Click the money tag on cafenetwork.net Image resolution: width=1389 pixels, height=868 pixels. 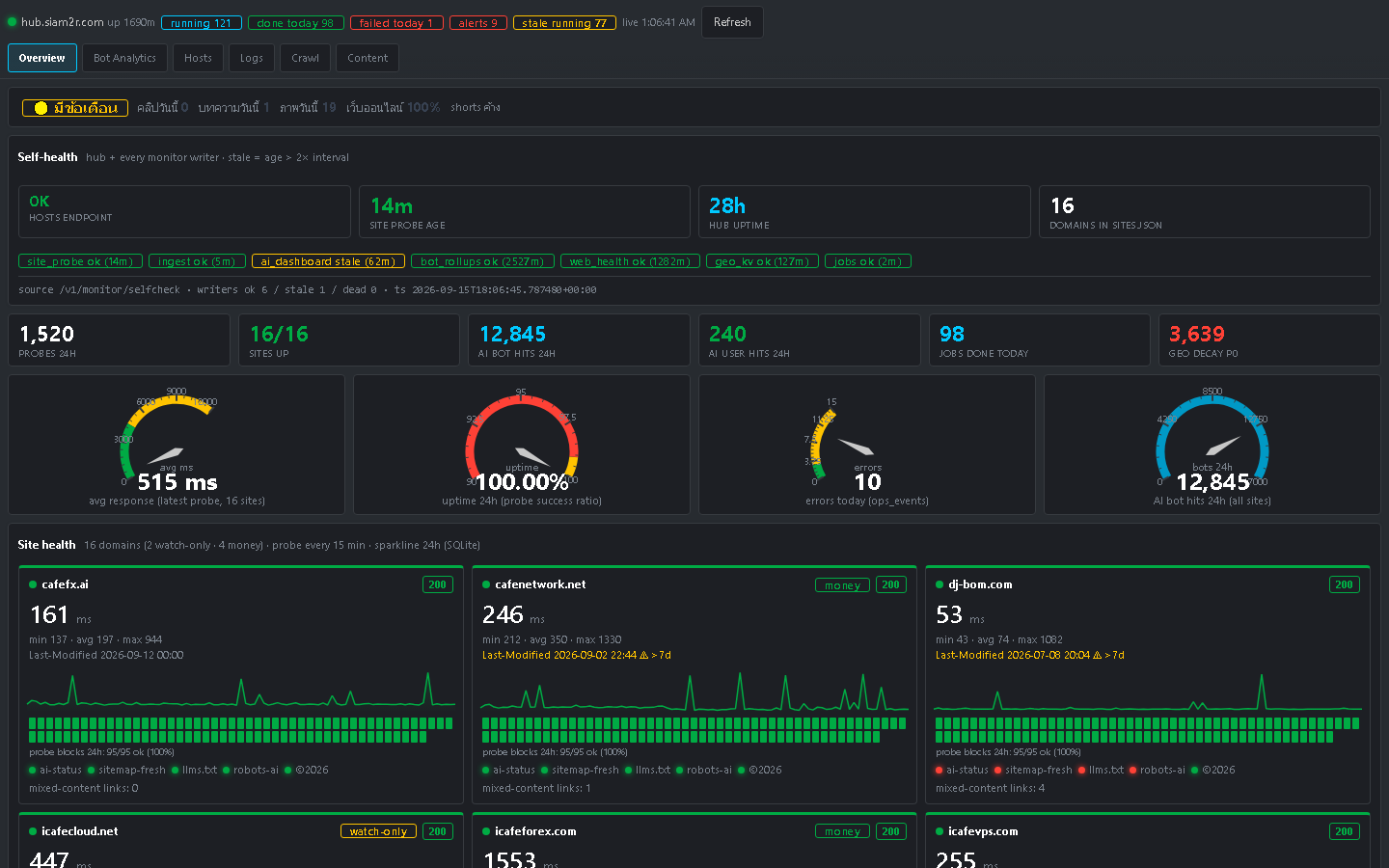click(842, 585)
